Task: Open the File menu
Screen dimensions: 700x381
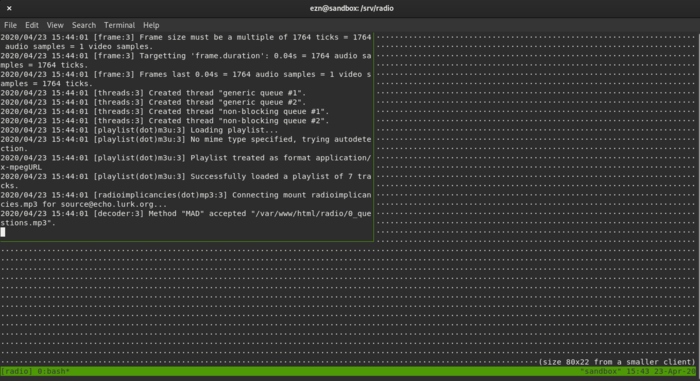Action: coord(10,25)
